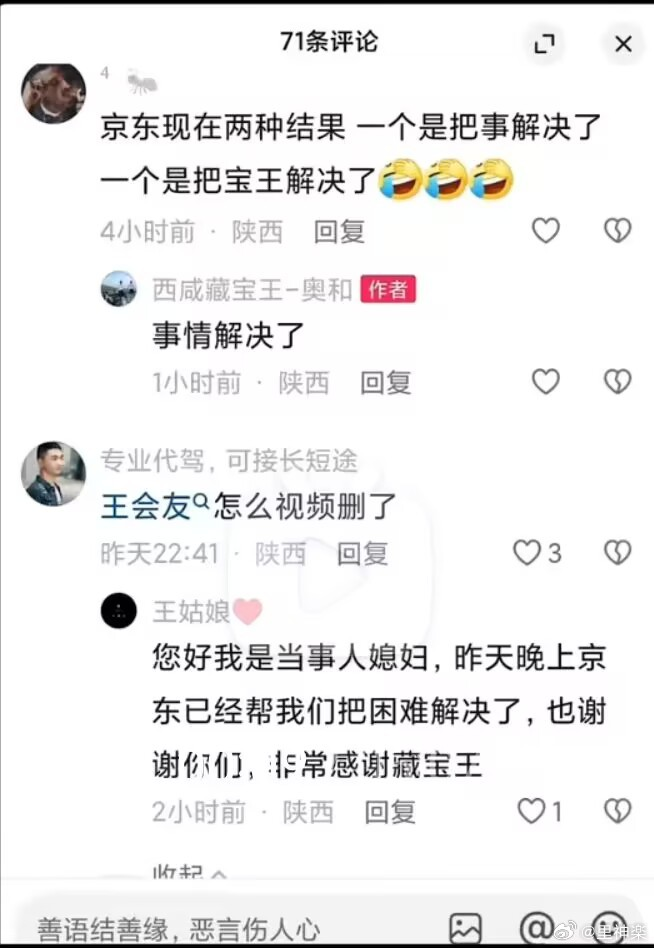Viewport: 654px width, 948px height.
Task: Reply to 王姑娘's comment
Action: point(390,812)
